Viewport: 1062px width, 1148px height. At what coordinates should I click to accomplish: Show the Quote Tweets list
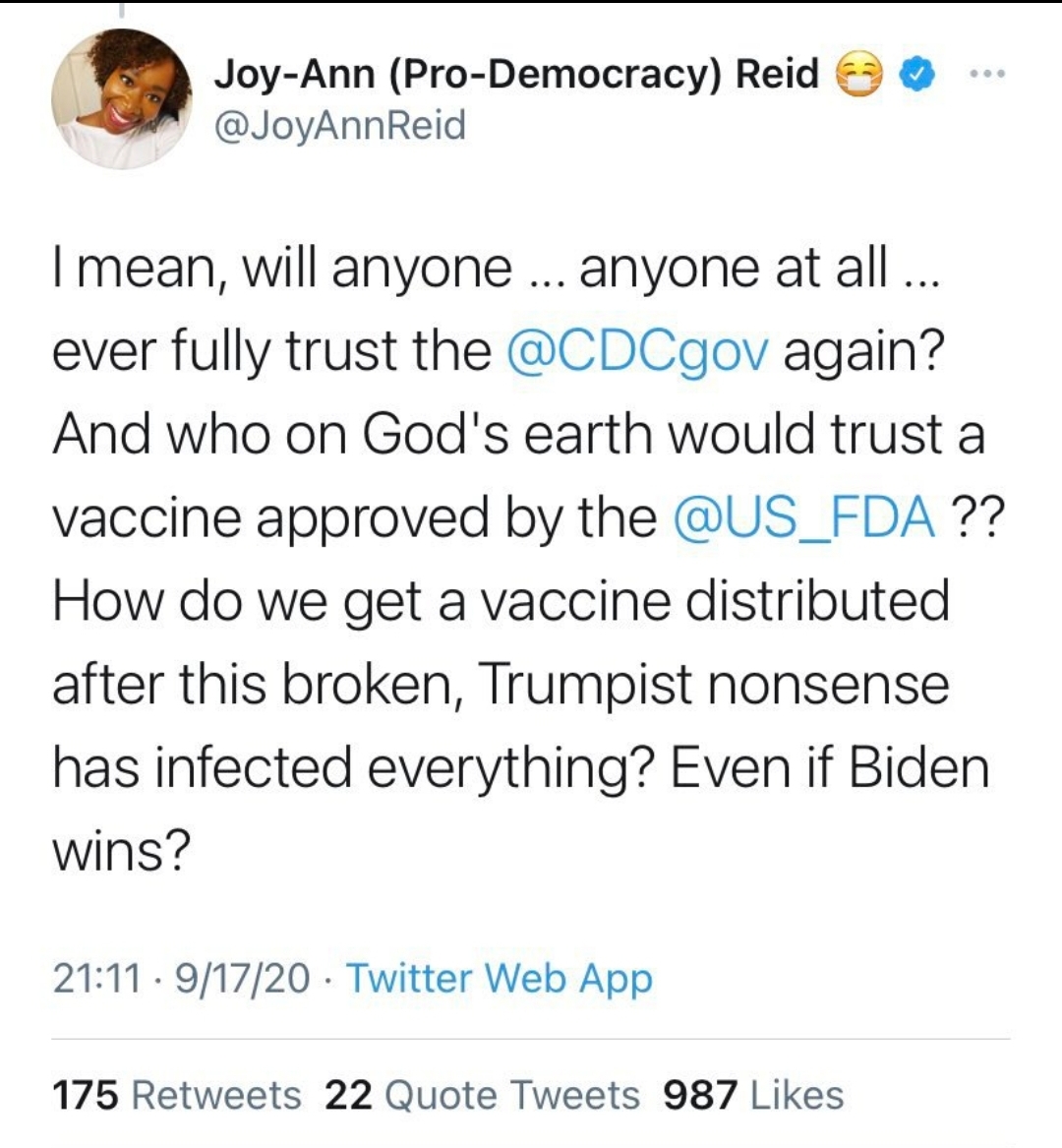pos(511,1095)
